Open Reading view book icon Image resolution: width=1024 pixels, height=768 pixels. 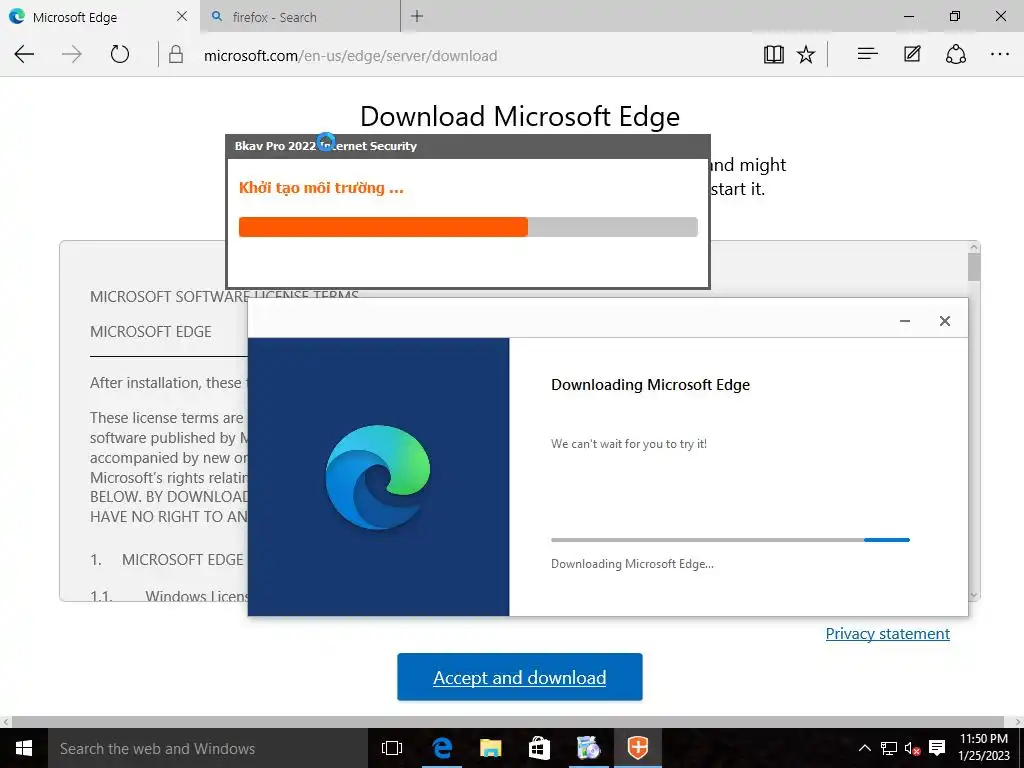click(x=774, y=54)
